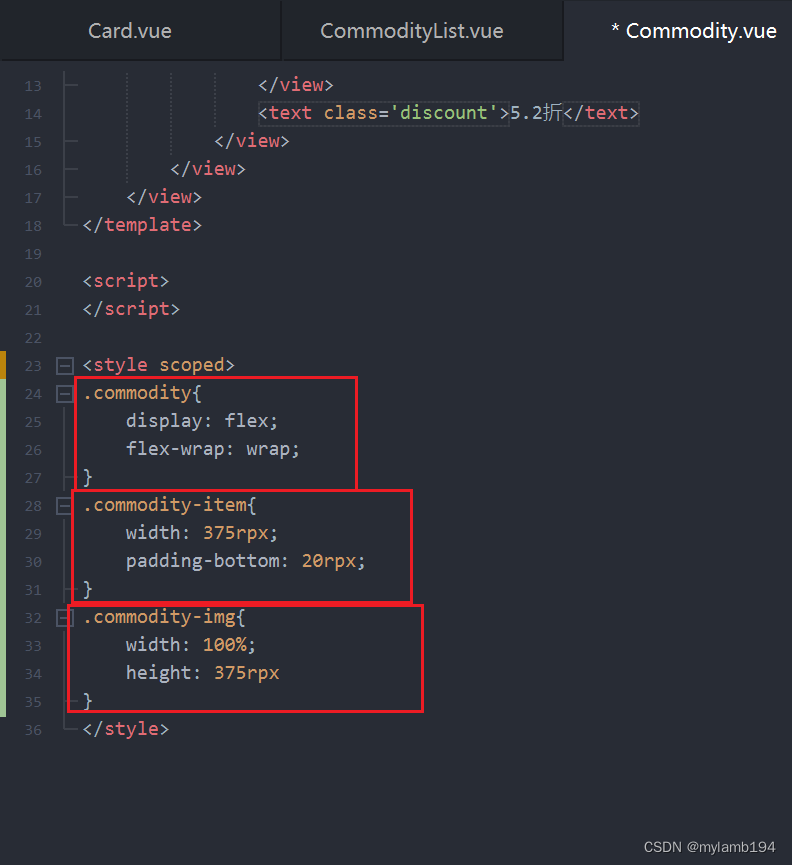Click the </view> tag on line 17
This screenshot has width=792, height=865.
(x=164, y=197)
